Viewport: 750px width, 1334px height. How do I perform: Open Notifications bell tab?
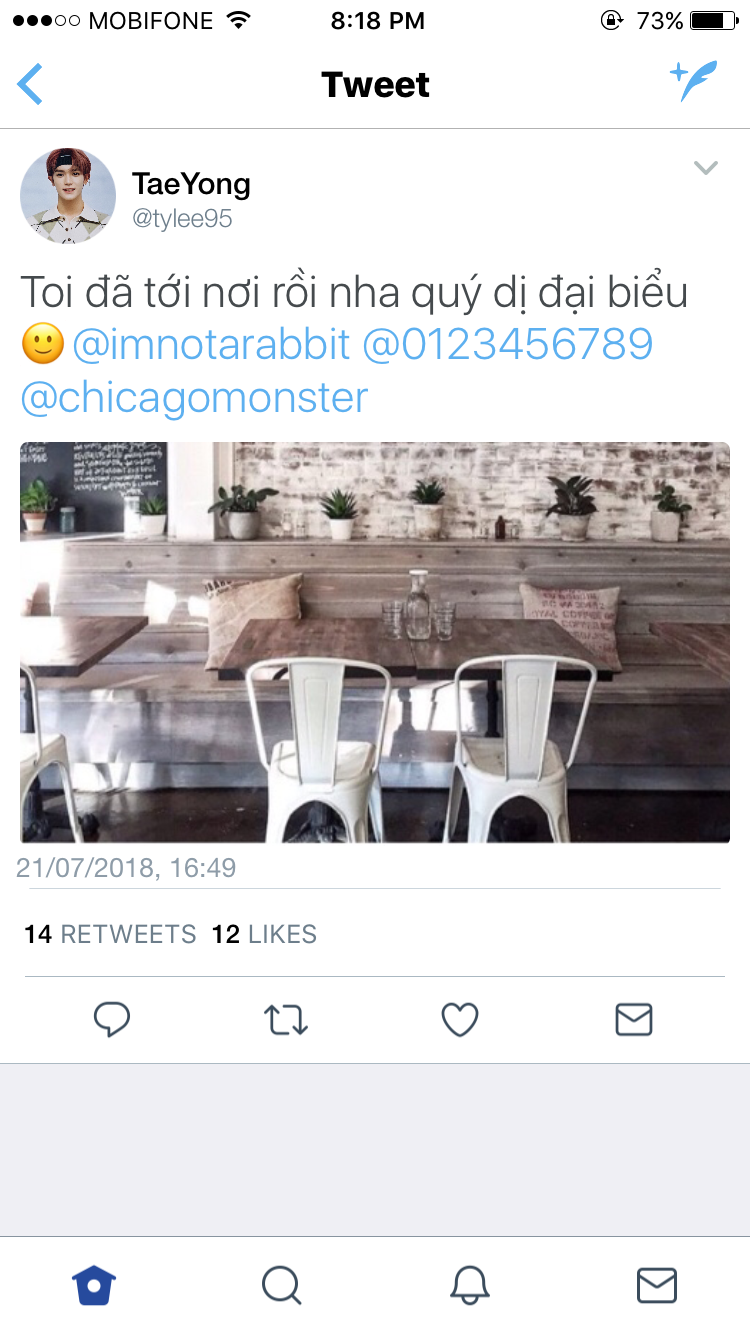coord(470,1285)
